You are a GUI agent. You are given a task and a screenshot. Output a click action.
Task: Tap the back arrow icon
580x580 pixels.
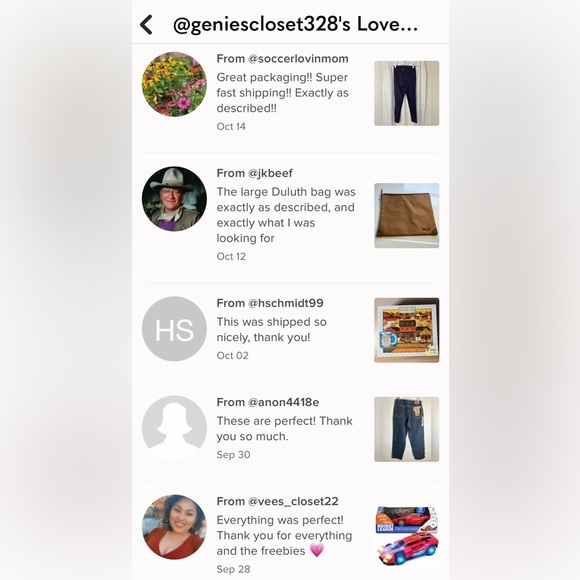coord(146,25)
